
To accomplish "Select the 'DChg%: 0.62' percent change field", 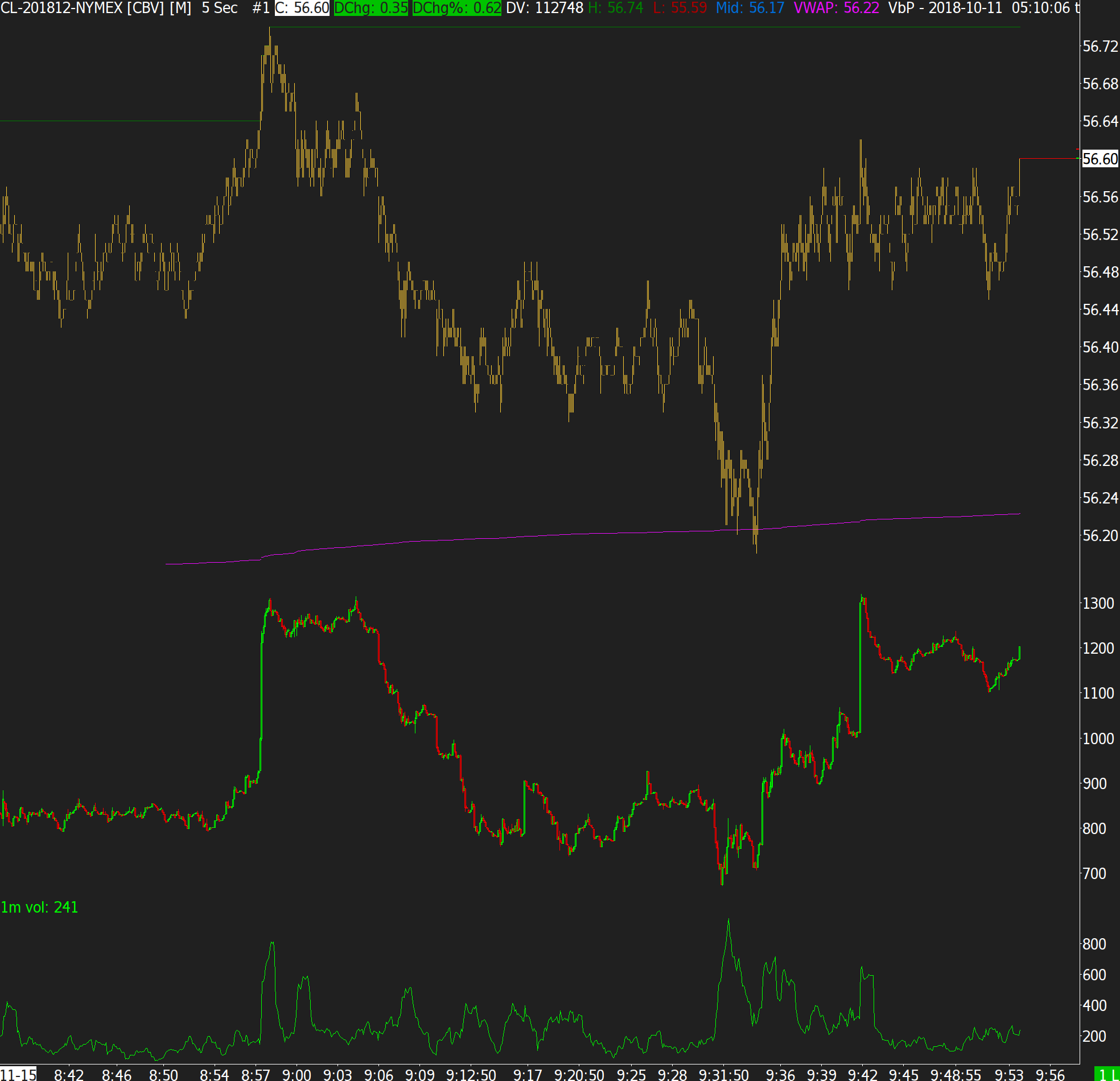I will 456,8.
